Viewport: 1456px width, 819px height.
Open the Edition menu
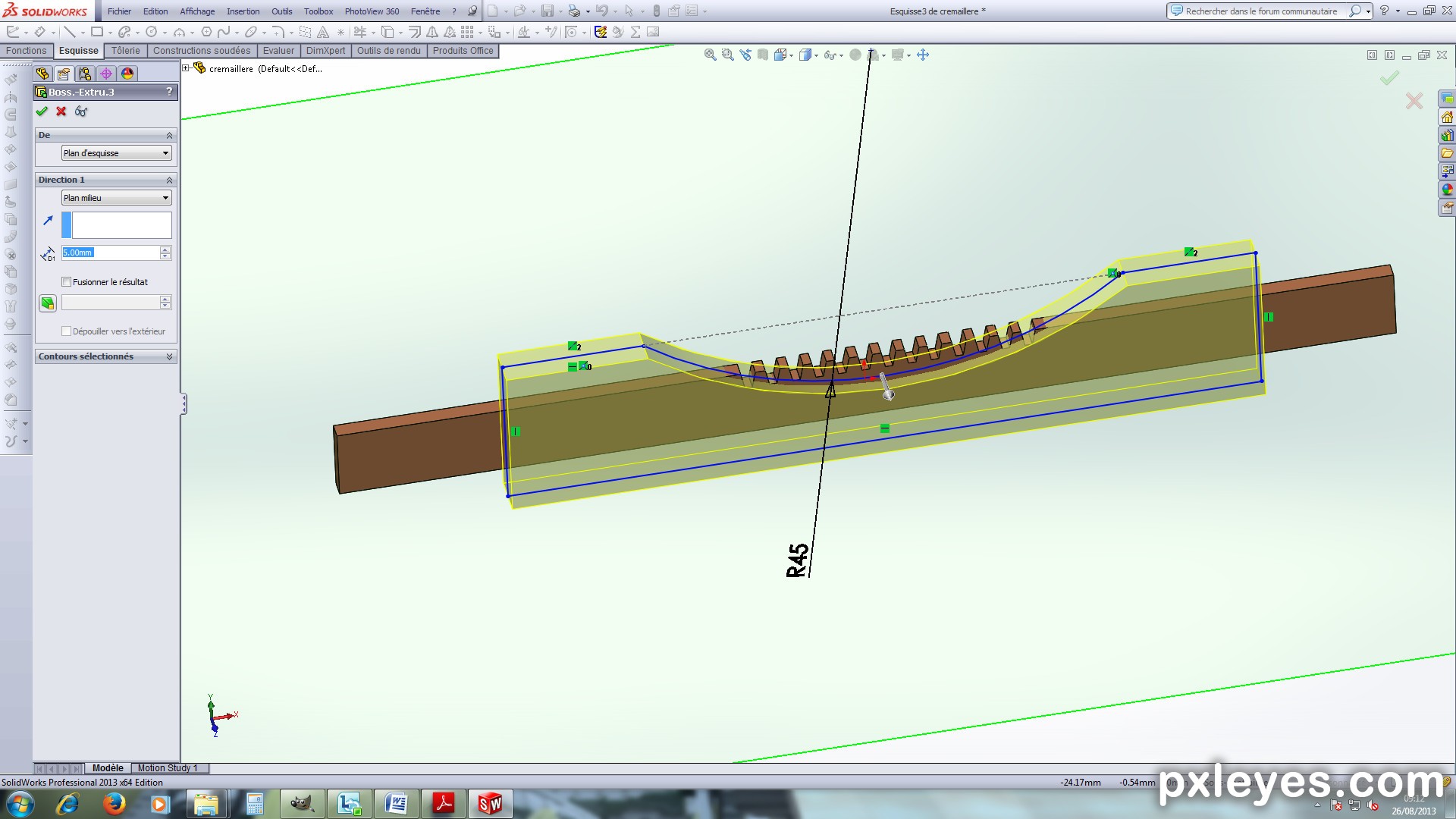point(155,11)
